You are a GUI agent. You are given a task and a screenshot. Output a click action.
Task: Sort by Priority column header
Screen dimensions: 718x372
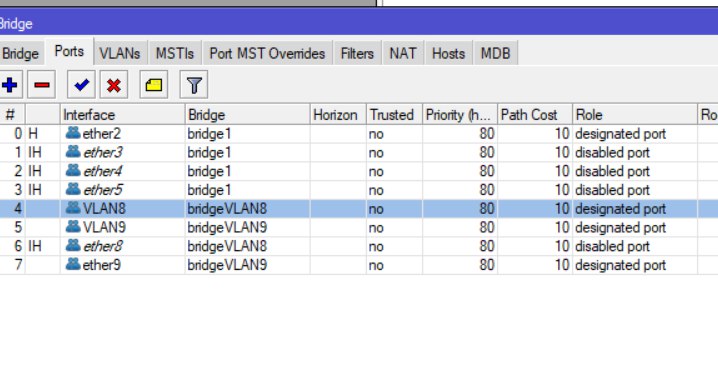tap(460, 115)
